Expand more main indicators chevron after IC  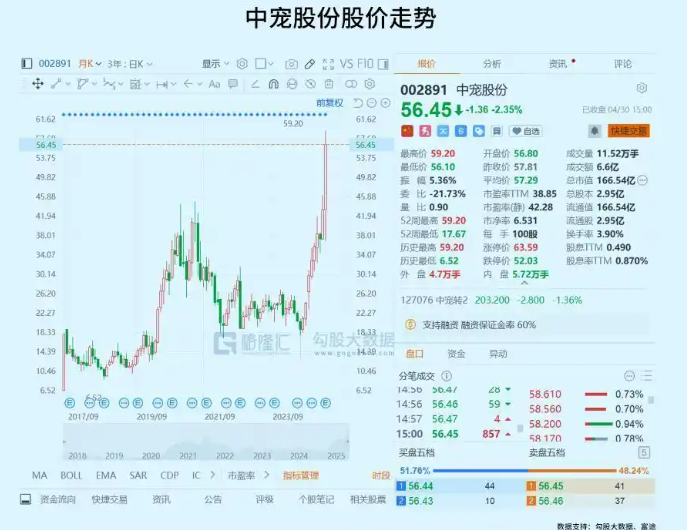[x=212, y=475]
